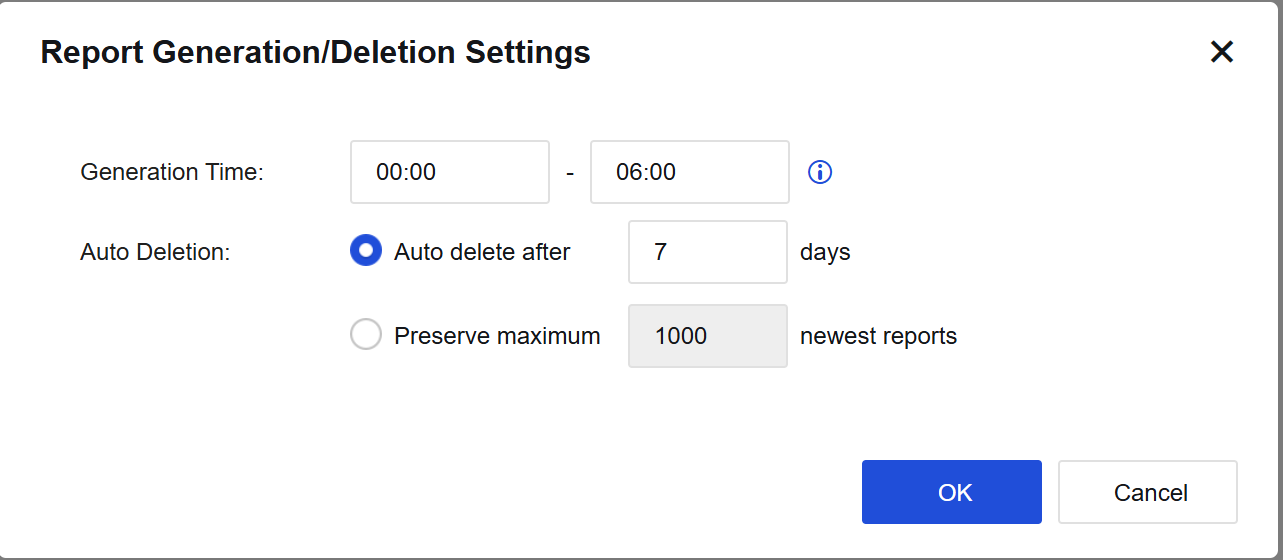Click the 00:00 start time field
1283x560 pixels.
coord(450,172)
